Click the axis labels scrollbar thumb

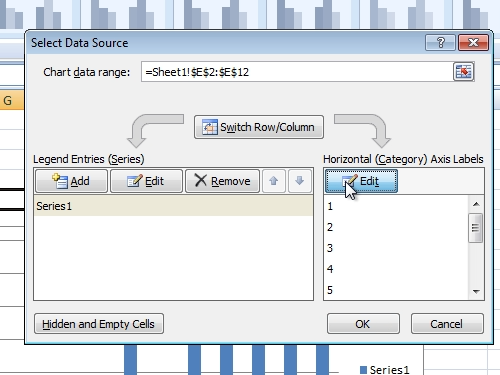[x=475, y=228]
